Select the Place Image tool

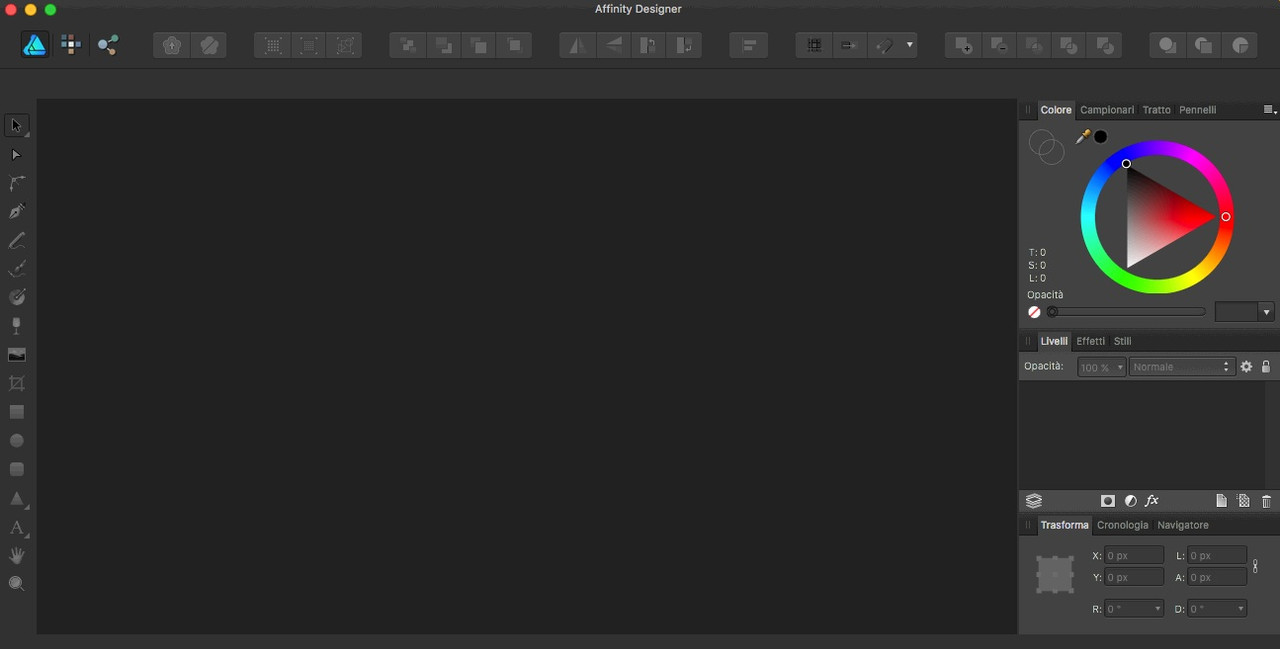[x=16, y=355]
